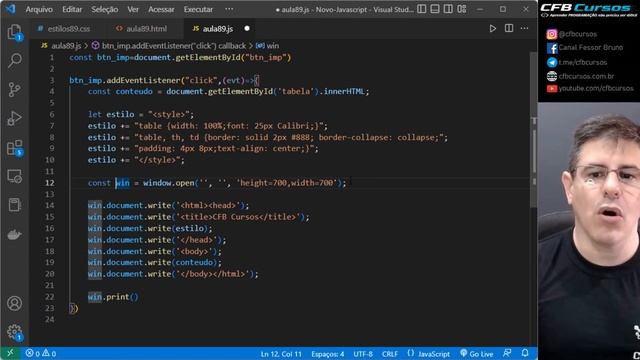The image size is (640, 360).
Task: Expand the hidden menus ellipsis
Action: (x=229, y=9)
